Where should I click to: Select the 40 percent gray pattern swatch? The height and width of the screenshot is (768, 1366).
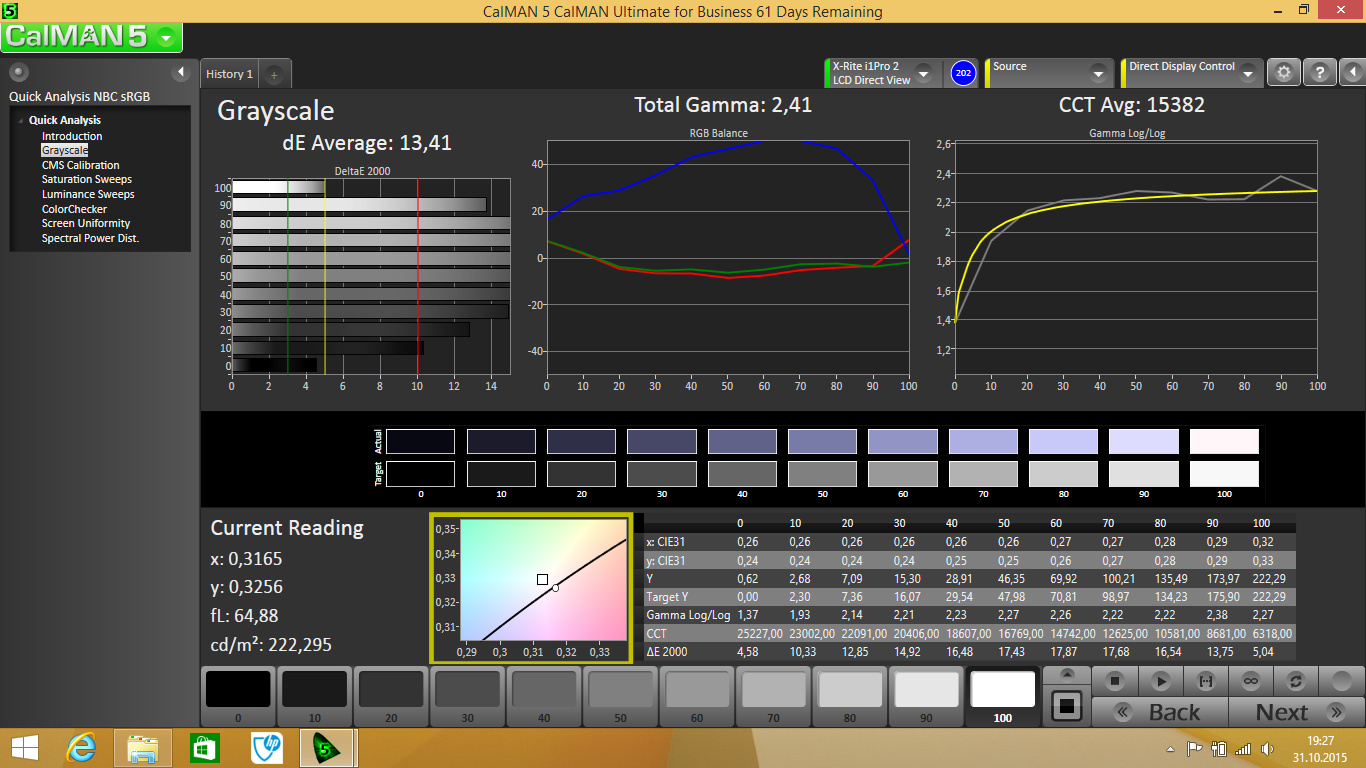544,695
